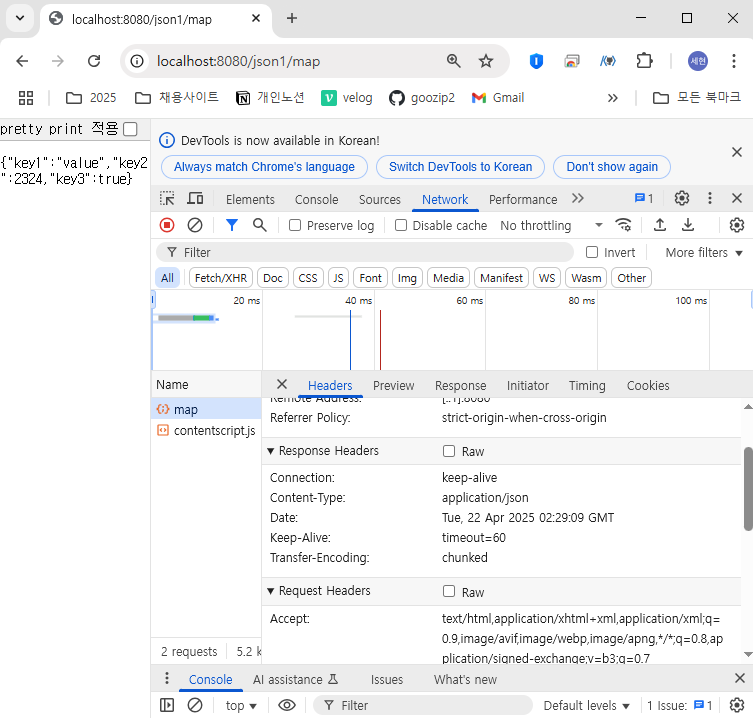Enable Disable cache
The width and height of the screenshot is (753, 718).
401,225
